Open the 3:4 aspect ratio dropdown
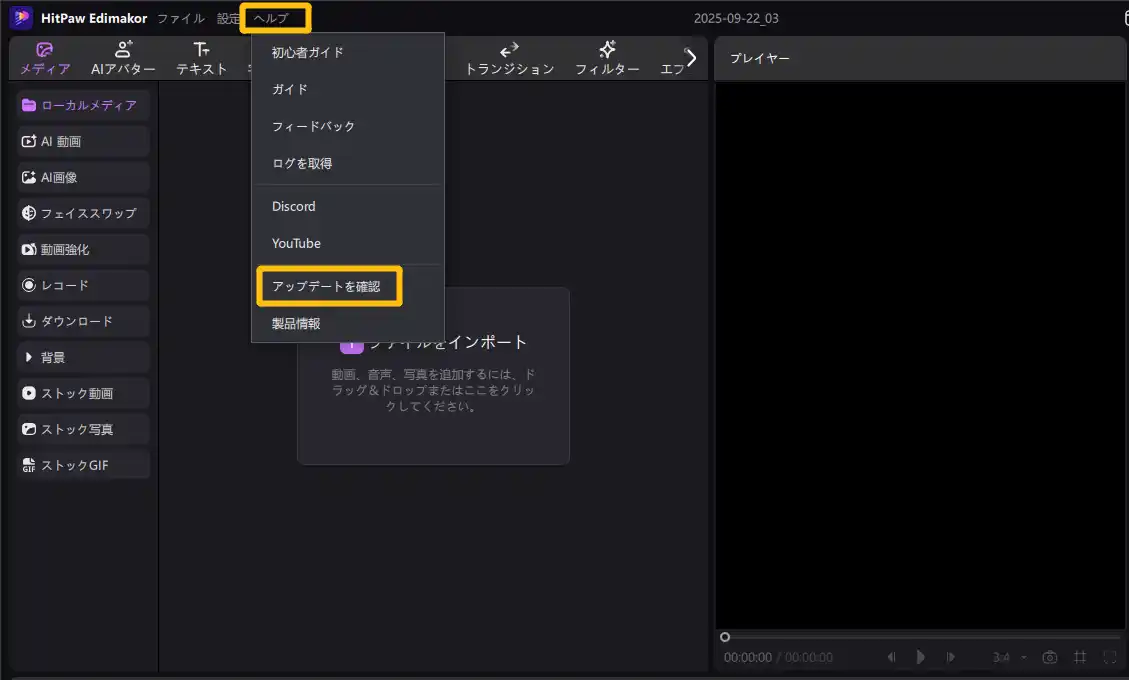 coord(1009,657)
